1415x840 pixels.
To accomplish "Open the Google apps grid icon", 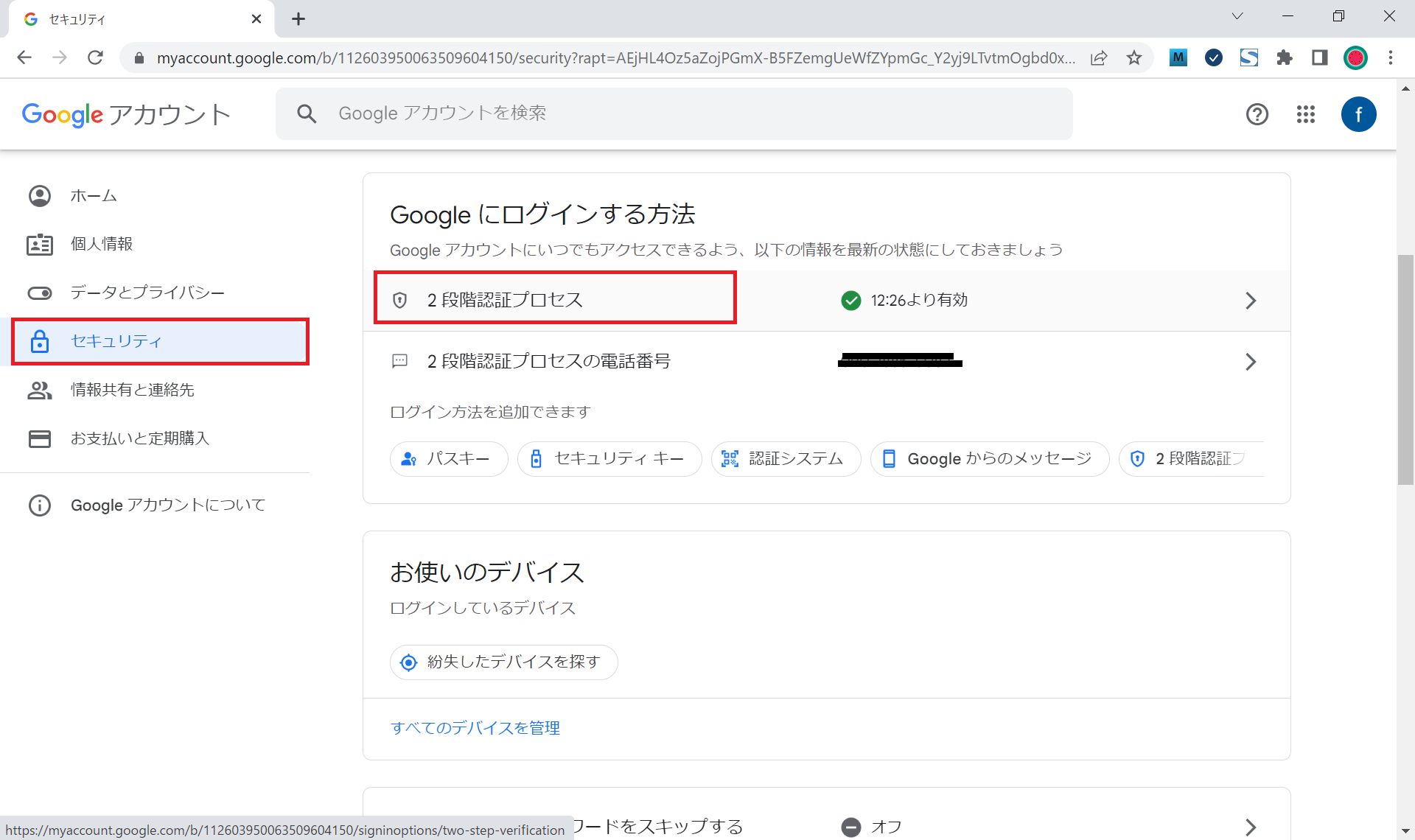I will point(1305,114).
